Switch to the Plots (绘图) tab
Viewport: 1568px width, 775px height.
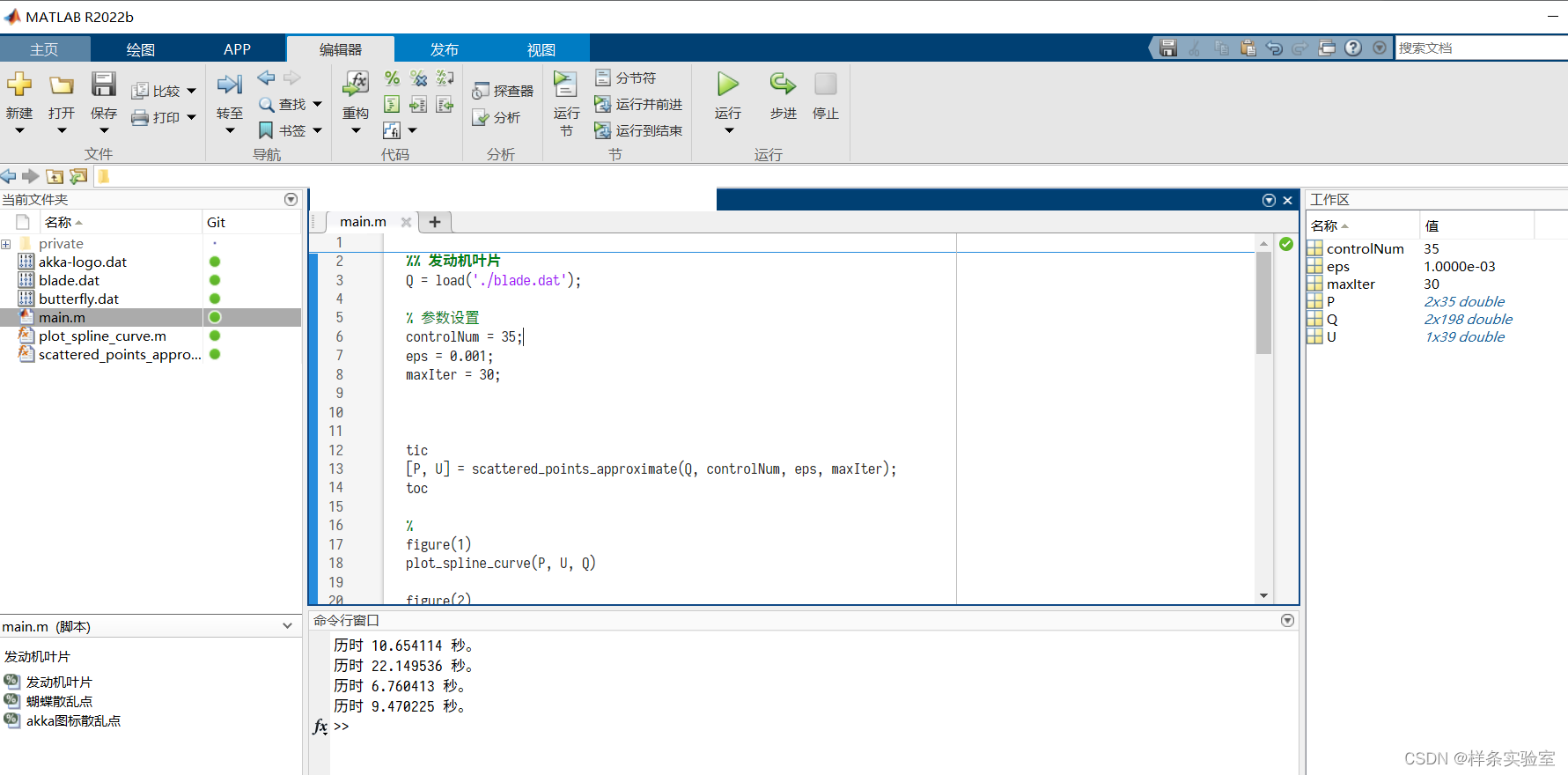click(x=141, y=49)
